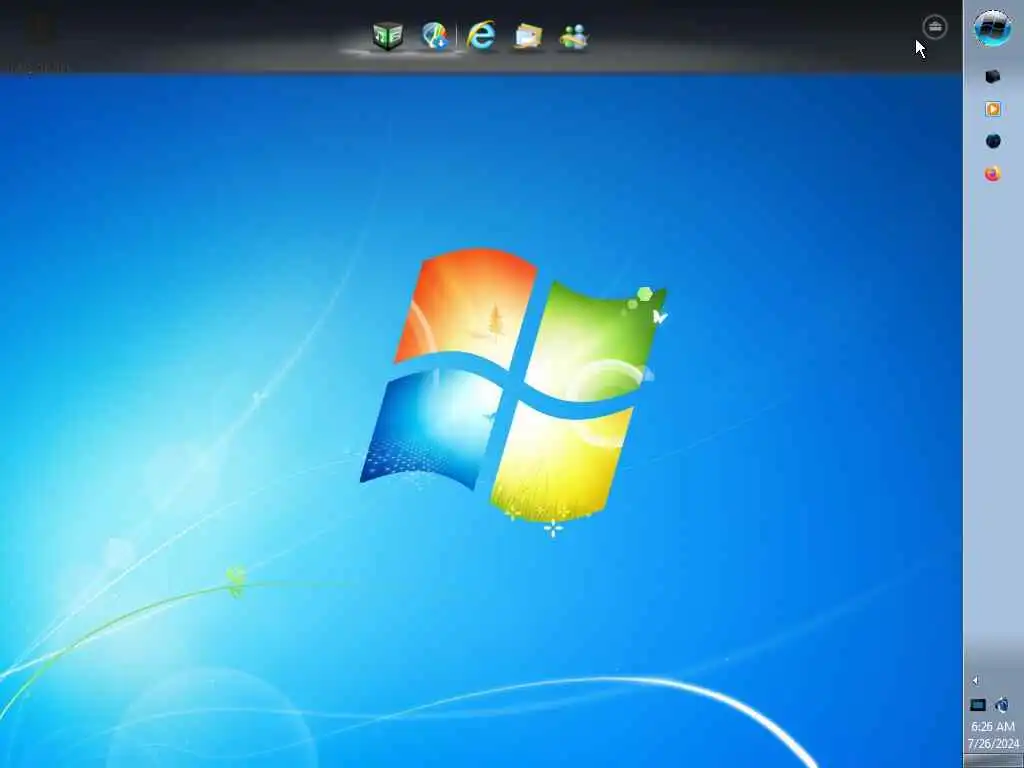Click the date 7/26/2024 in the tray
The height and width of the screenshot is (768, 1024).
(993, 743)
